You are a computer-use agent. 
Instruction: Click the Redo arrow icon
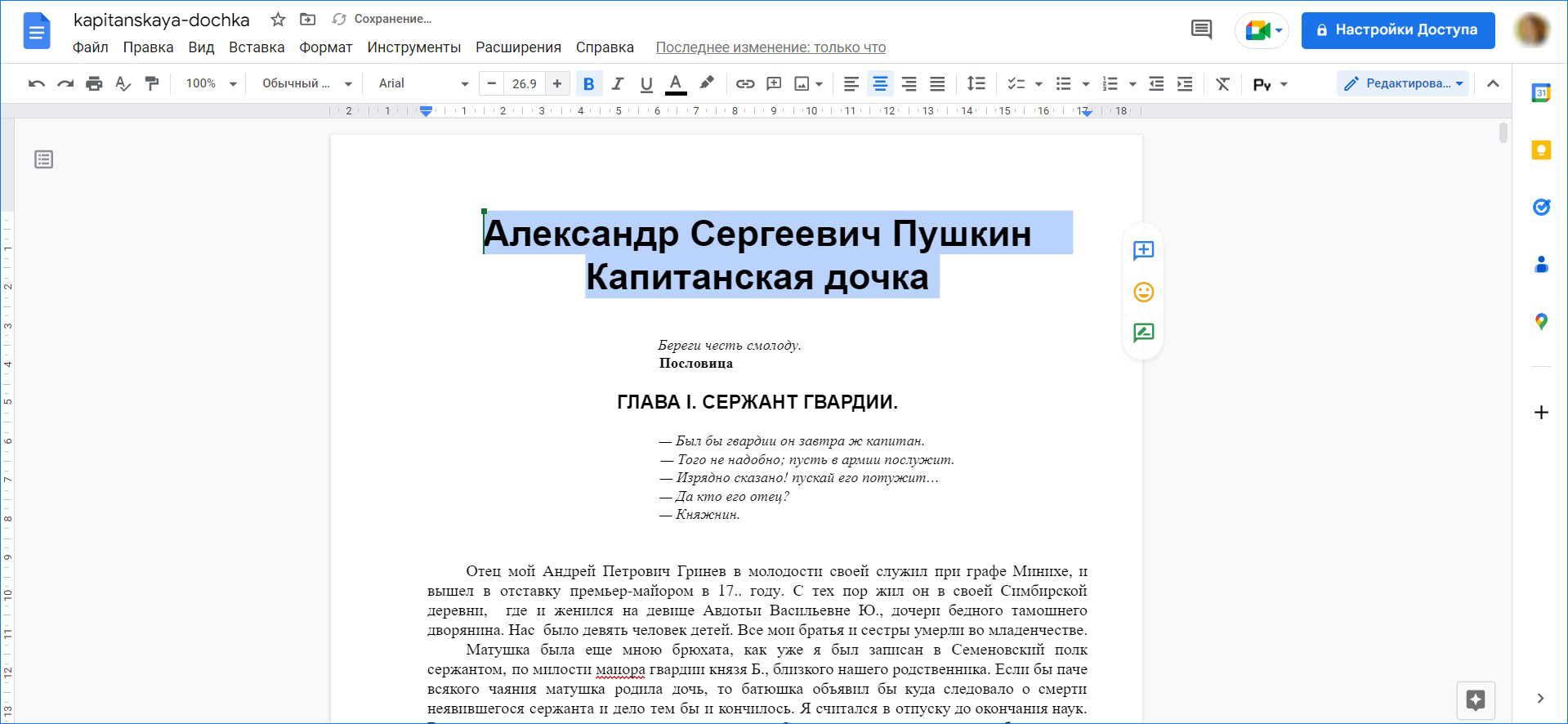click(x=65, y=83)
